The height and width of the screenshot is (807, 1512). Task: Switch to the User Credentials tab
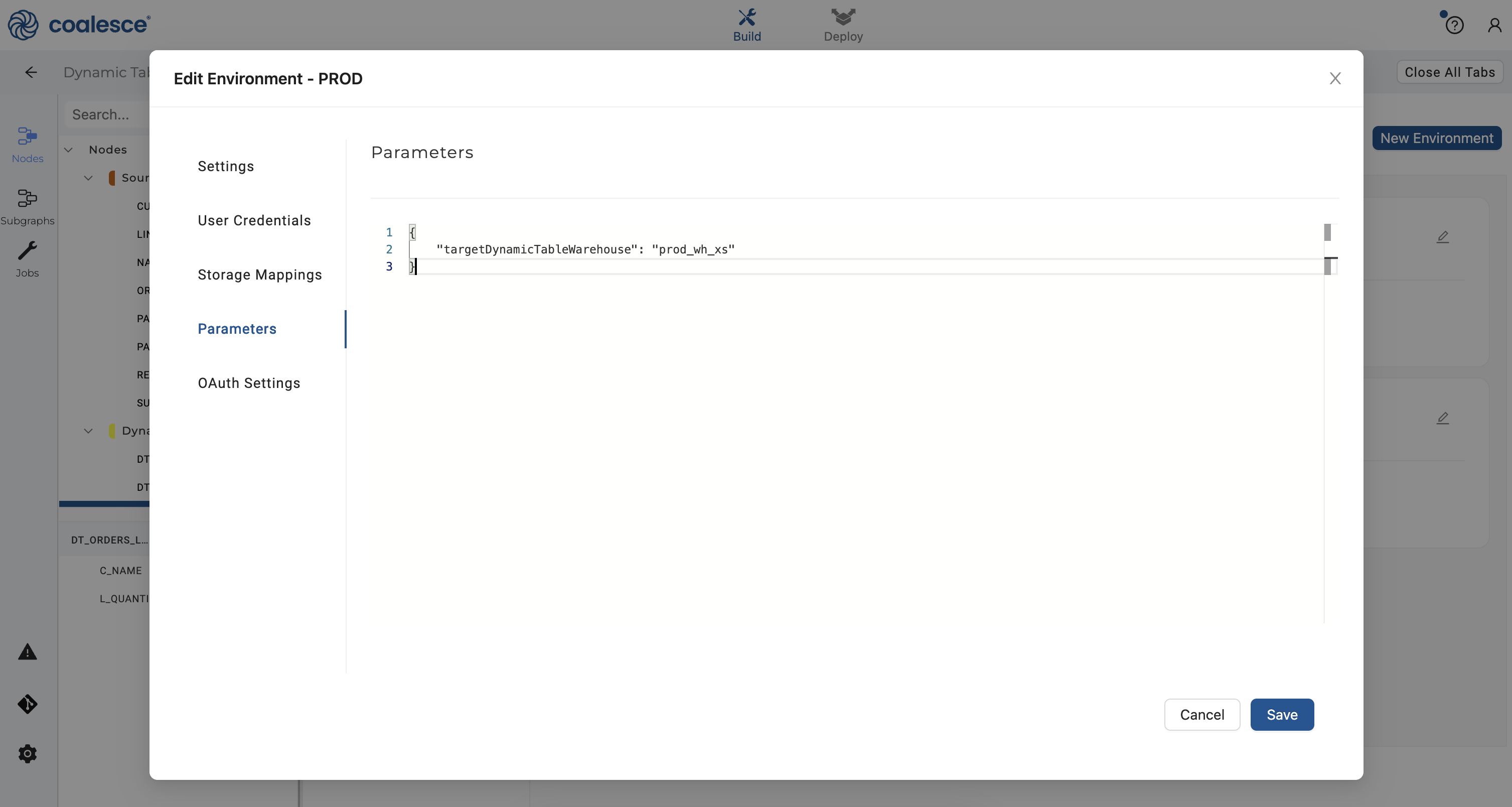pos(254,220)
